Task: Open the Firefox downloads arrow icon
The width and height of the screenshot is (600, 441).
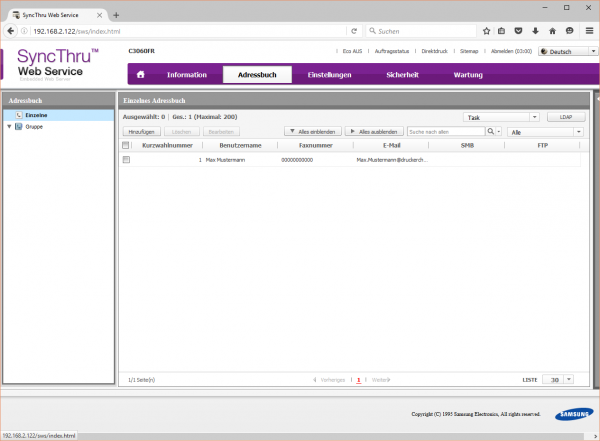Action: tap(537, 31)
